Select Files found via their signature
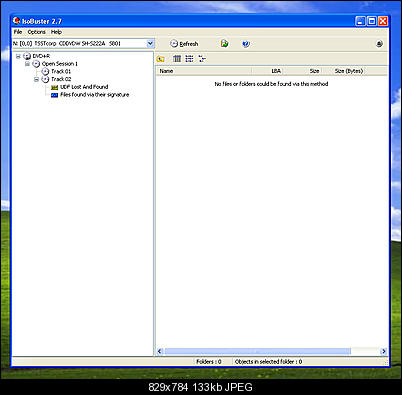 [x=95, y=95]
